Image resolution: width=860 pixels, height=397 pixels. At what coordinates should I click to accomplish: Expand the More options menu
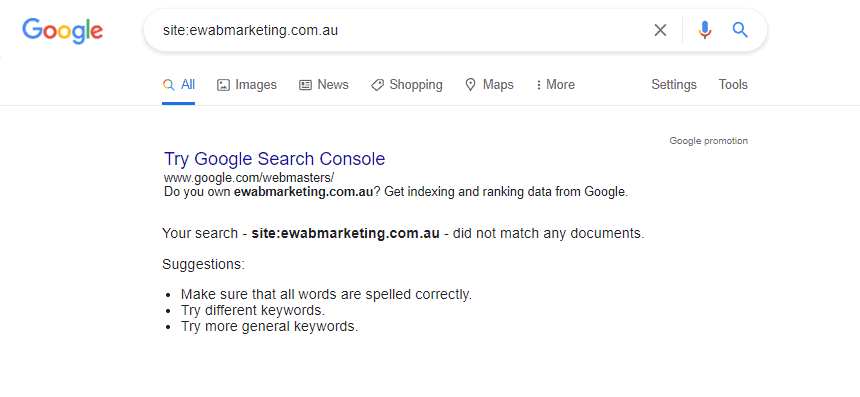click(555, 85)
